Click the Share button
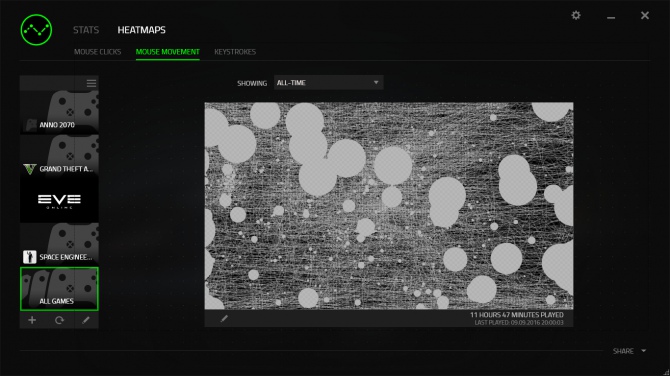The image size is (670, 376). (623, 351)
